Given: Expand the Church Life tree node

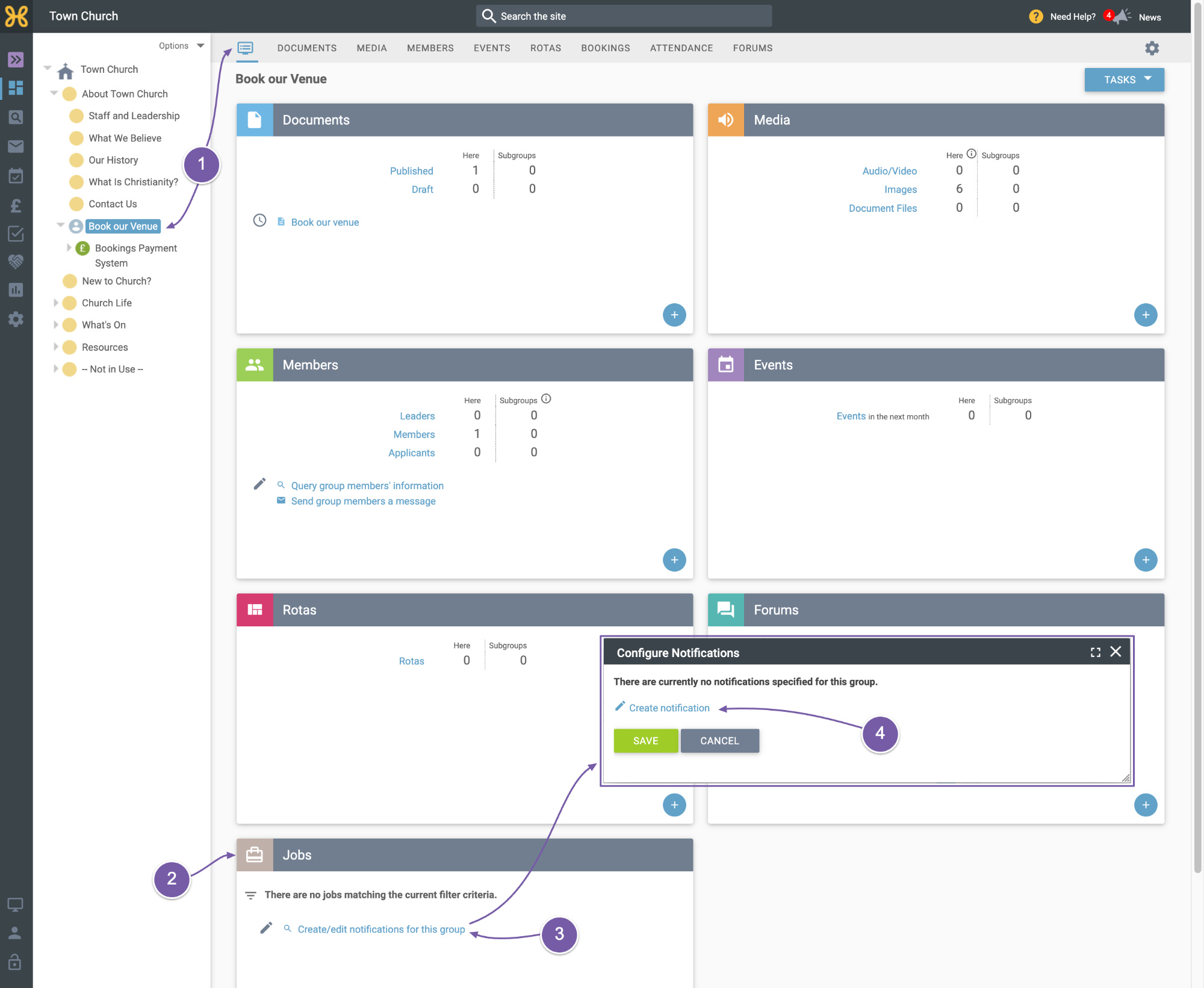Looking at the screenshot, I should click(56, 303).
